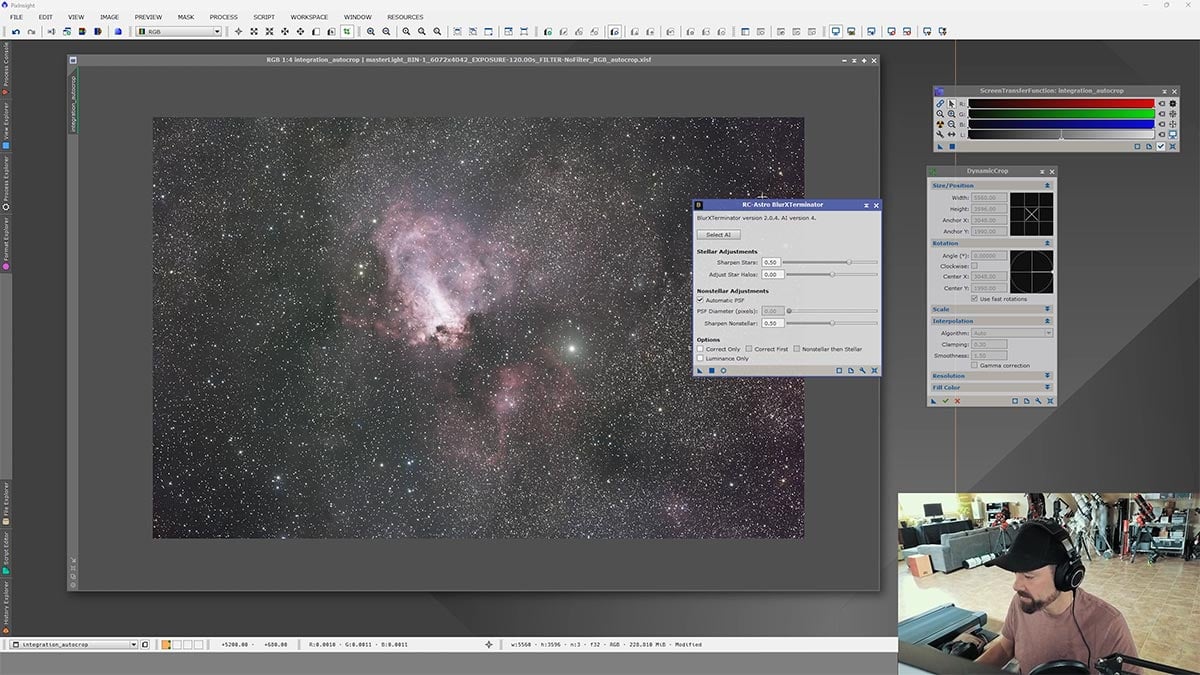Click the Select AI button
This screenshot has height=675, width=1200.
[719, 234]
